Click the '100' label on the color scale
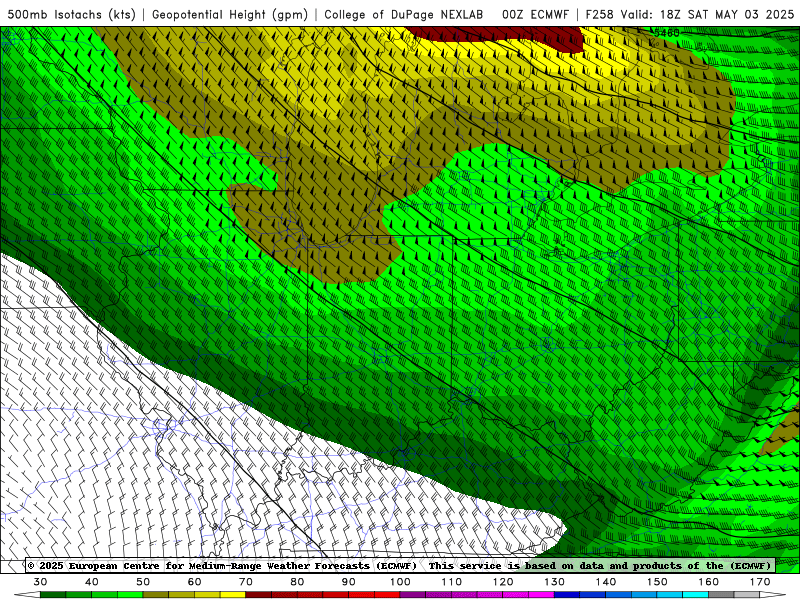The width and height of the screenshot is (800, 600). click(401, 582)
